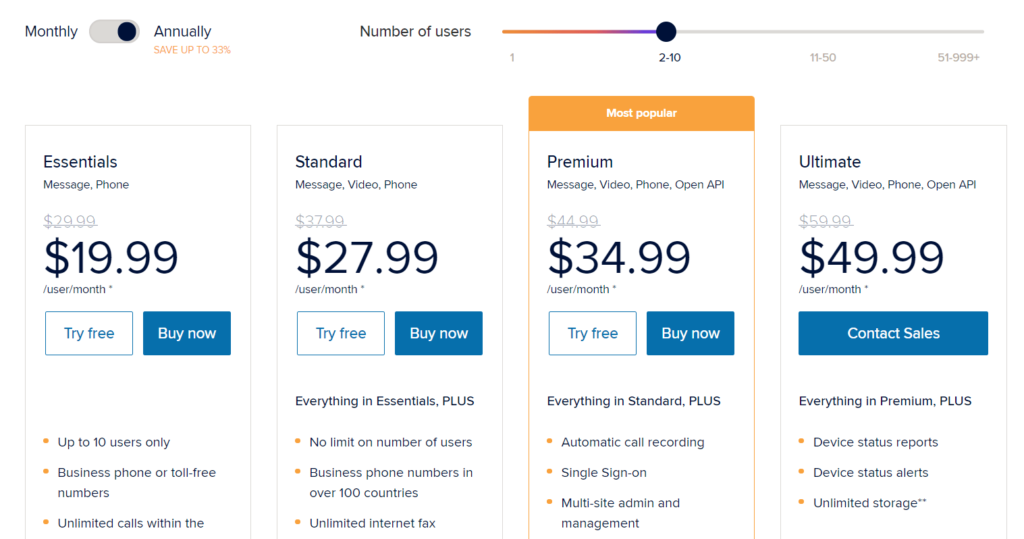Screen dimensions: 1024x539
Task: Click the Standard plan heading
Action: [x=328, y=161]
